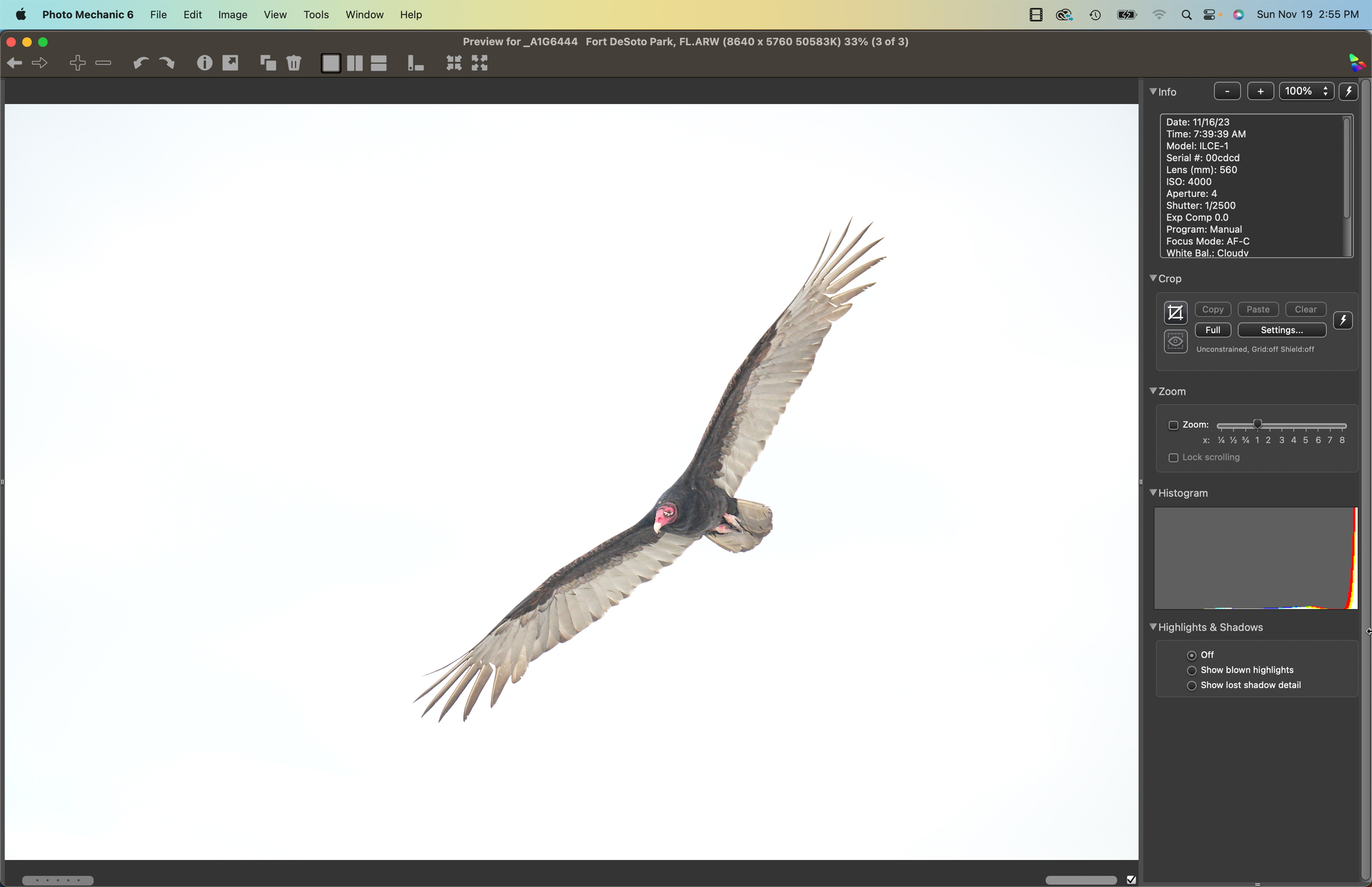This screenshot has width=1372, height=887.
Task: Increase info text size with plus button
Action: (x=1260, y=92)
